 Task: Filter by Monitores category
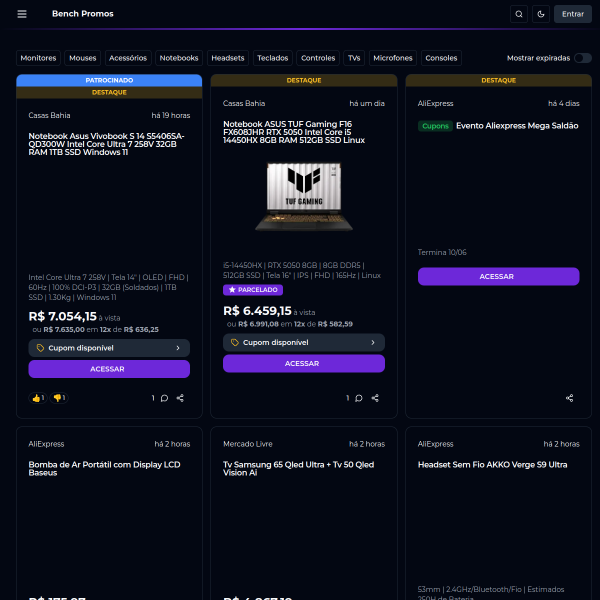click(x=38, y=58)
